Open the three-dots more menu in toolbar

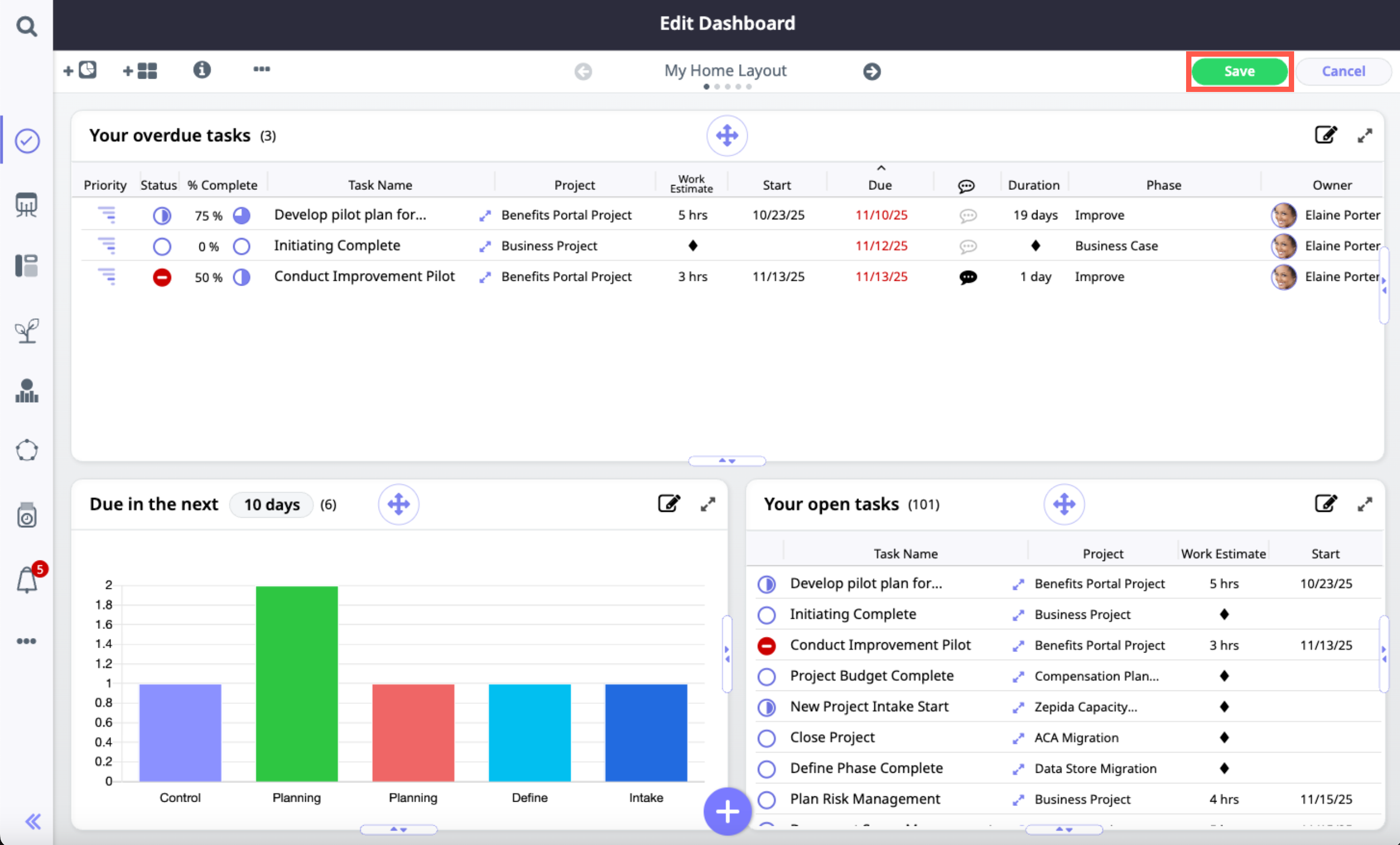pyautogui.click(x=261, y=70)
